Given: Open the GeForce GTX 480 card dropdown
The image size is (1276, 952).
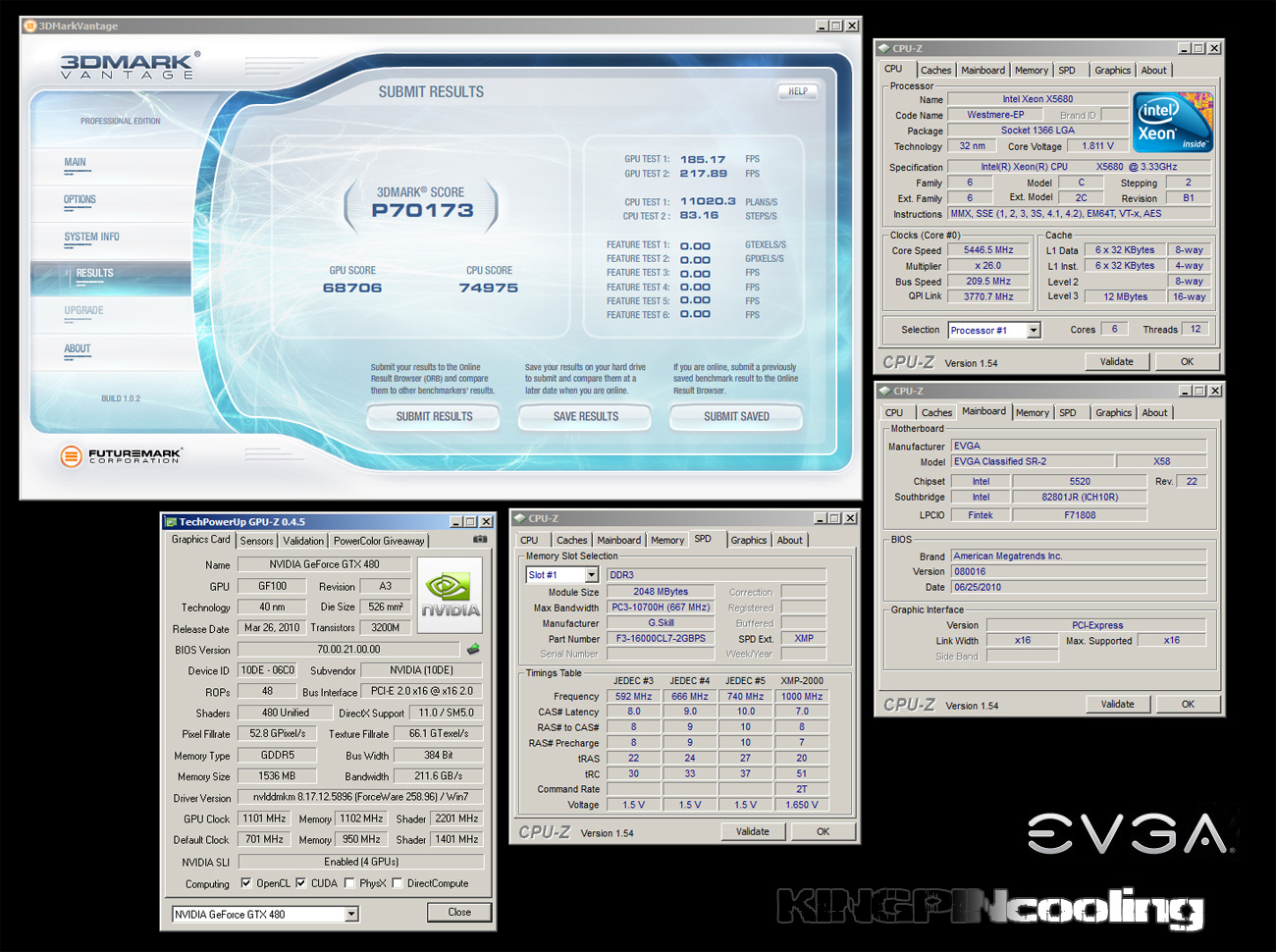Looking at the screenshot, I should tap(351, 914).
